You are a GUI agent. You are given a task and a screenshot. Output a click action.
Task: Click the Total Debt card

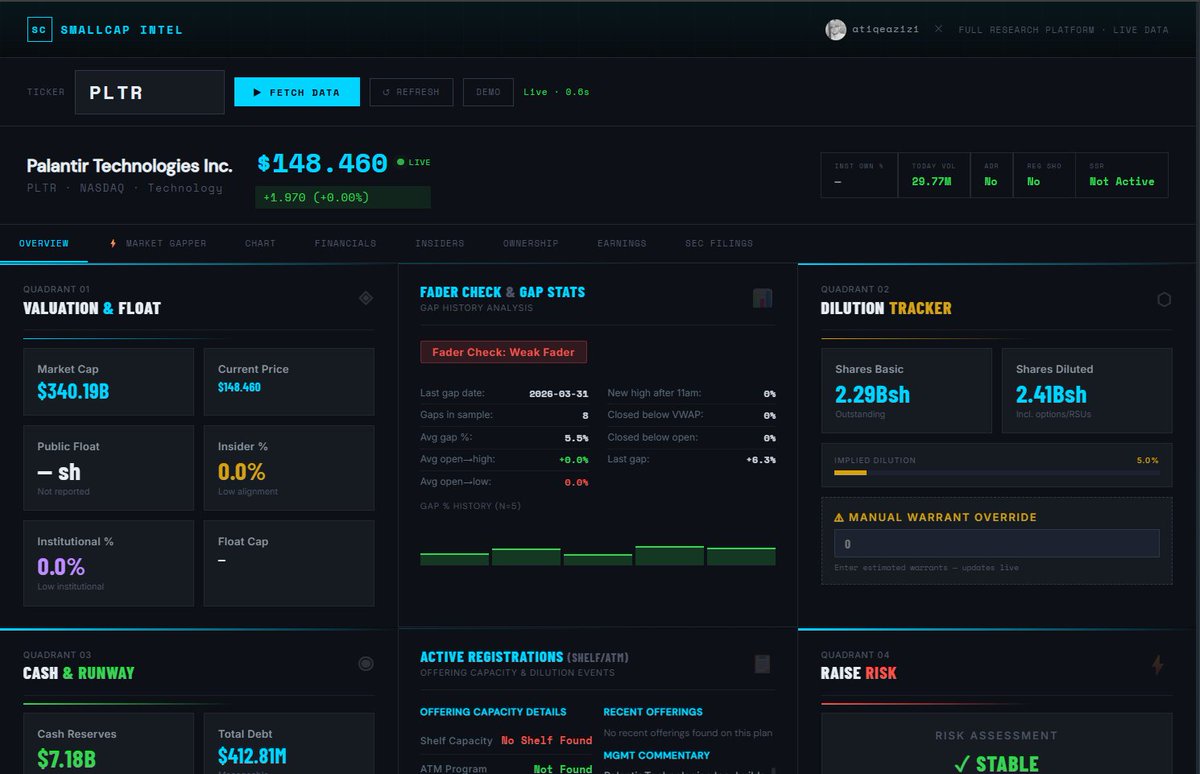click(289, 744)
